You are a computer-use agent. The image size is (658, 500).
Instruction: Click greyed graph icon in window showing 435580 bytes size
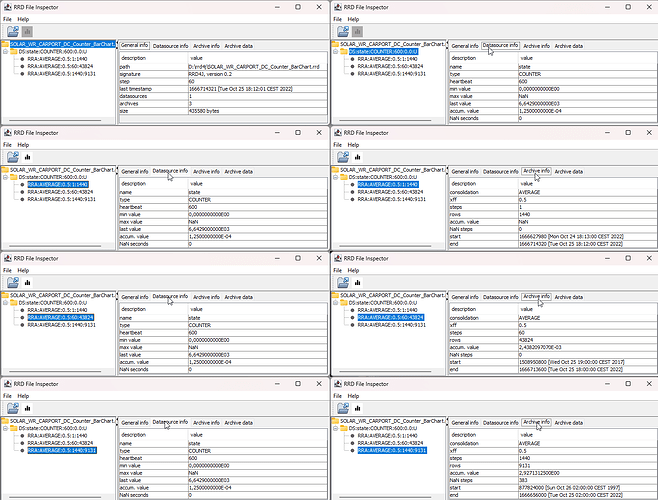[27, 31]
